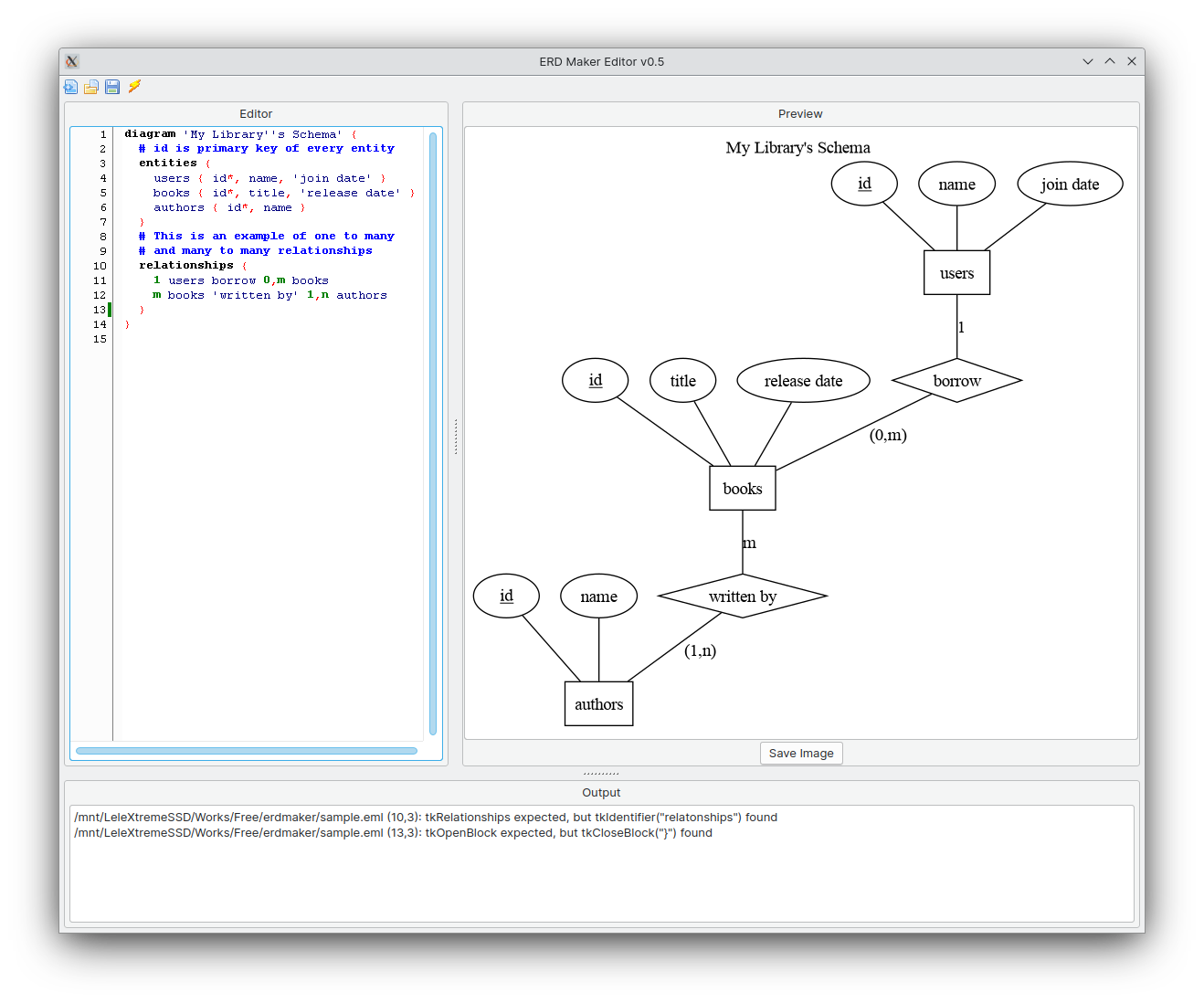The width and height of the screenshot is (1204, 1003).
Task: Run the compiler using the lightning bolt icon
Action: click(134, 87)
